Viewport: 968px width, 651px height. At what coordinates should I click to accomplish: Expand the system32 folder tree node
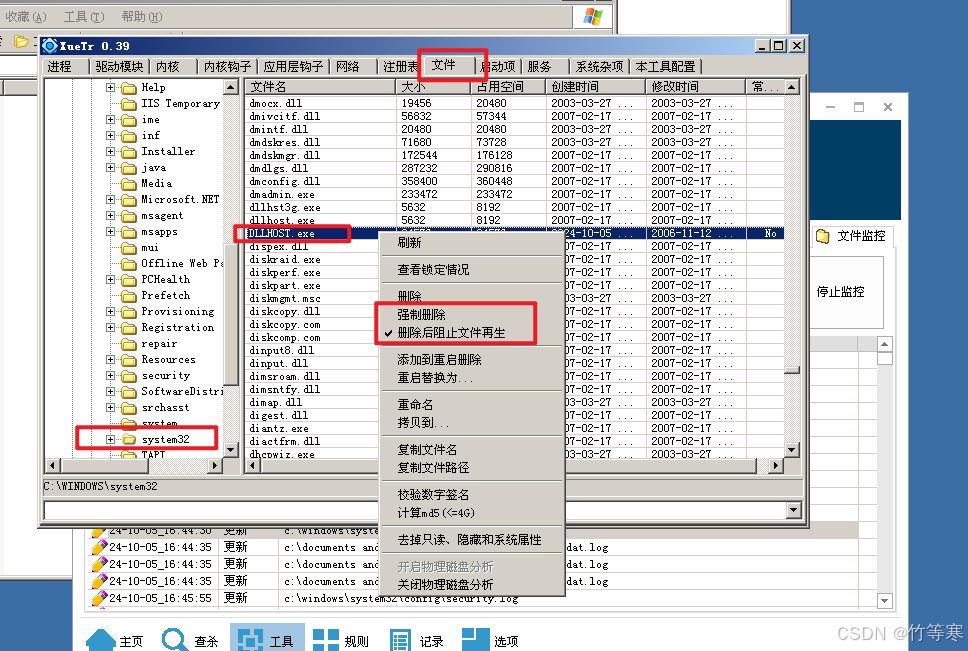(111, 440)
